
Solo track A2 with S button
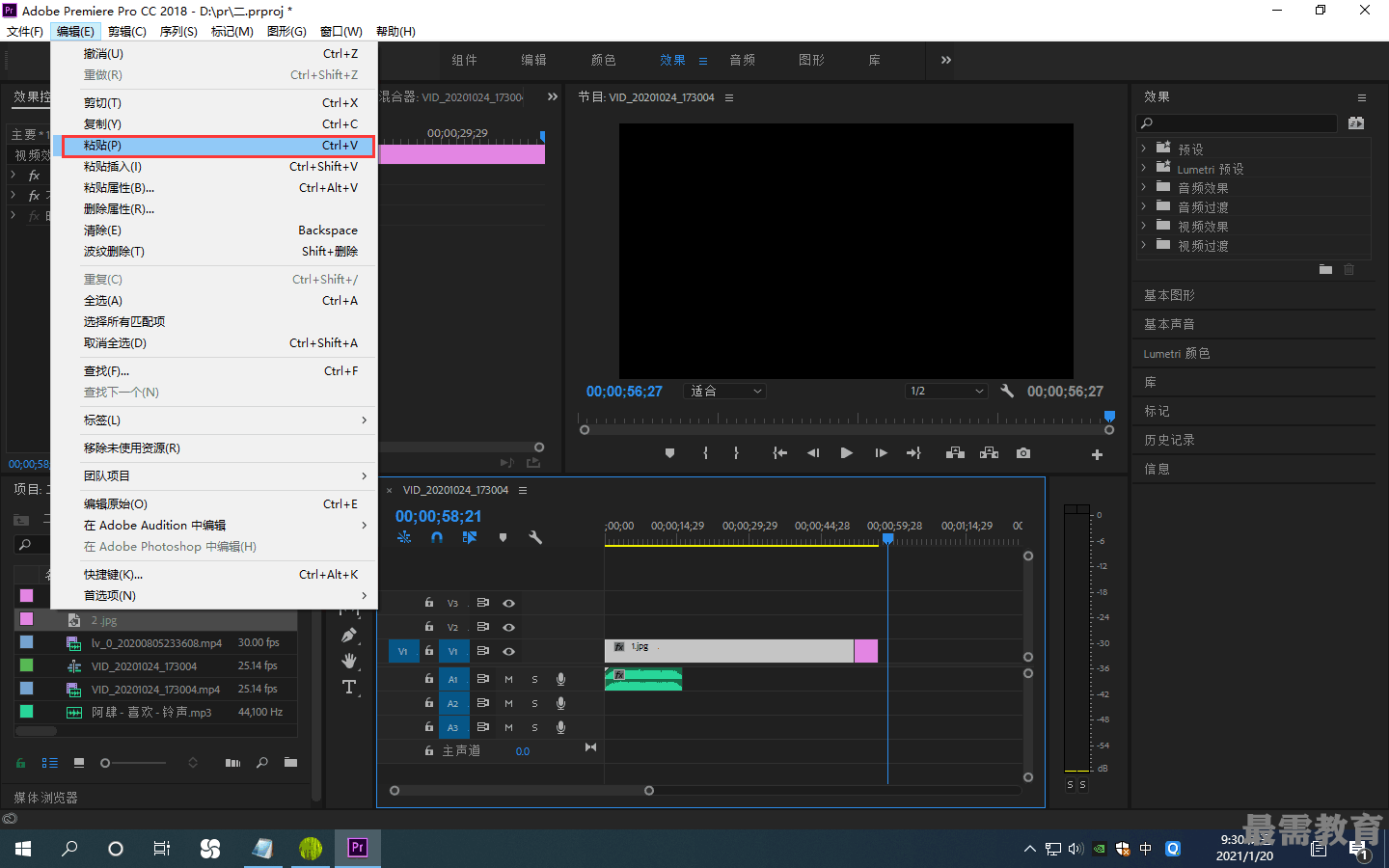(534, 703)
